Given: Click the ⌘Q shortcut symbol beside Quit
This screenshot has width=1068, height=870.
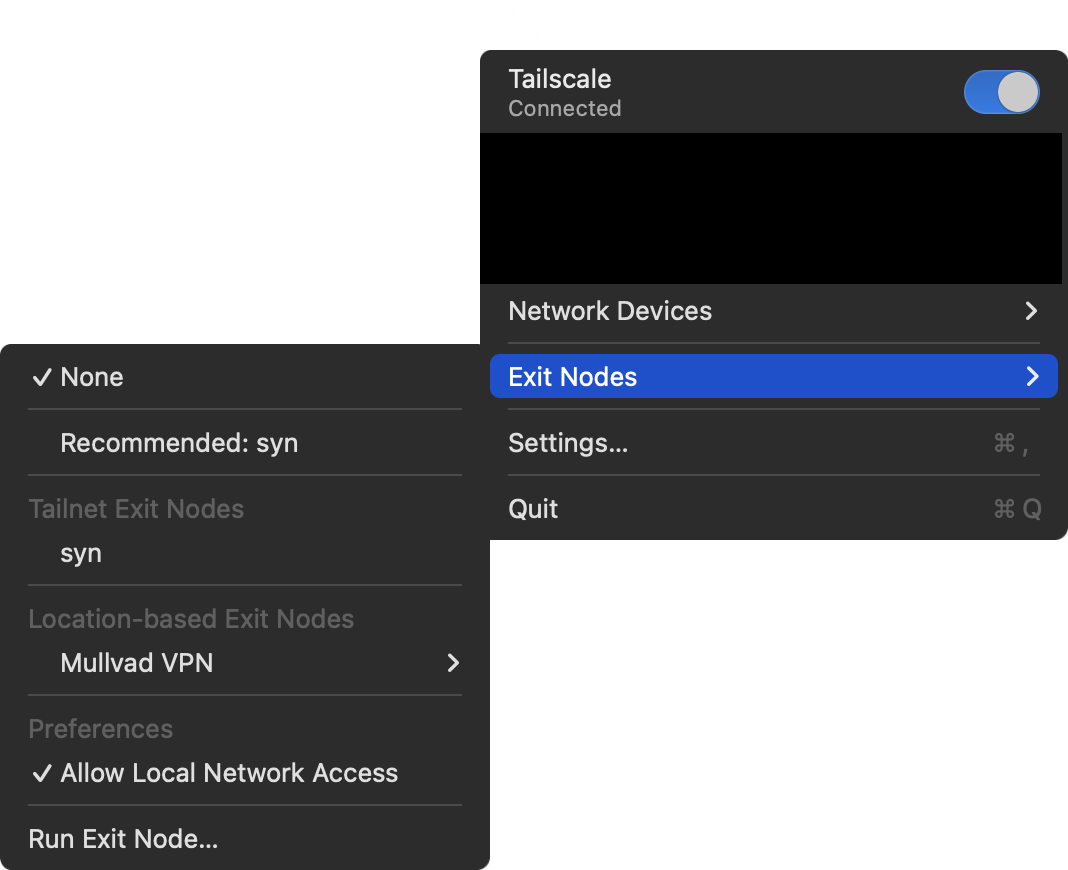Looking at the screenshot, I should [1017, 509].
